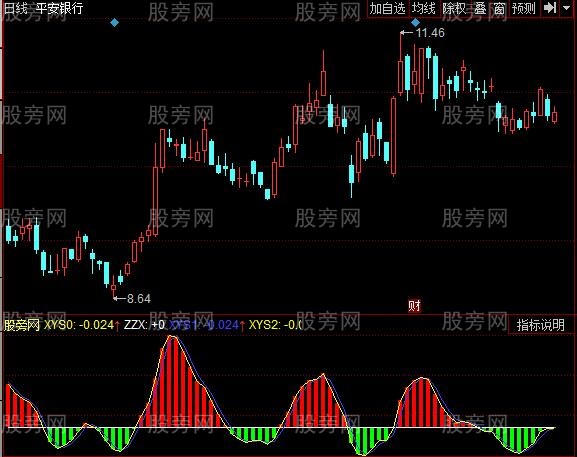Open the 指标说明 indicator description
Image resolution: width=577 pixels, height=457 pixels.
coord(541,325)
